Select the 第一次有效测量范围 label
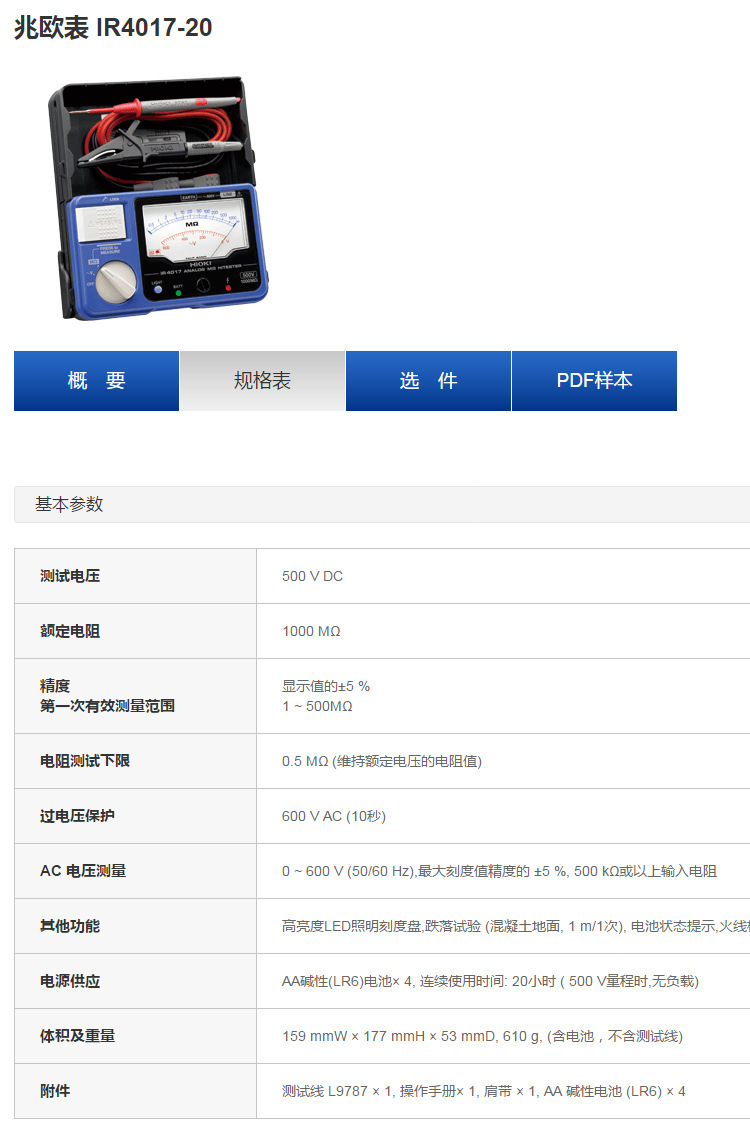Screen dimensions: 750x1134 pyautogui.click(x=107, y=706)
